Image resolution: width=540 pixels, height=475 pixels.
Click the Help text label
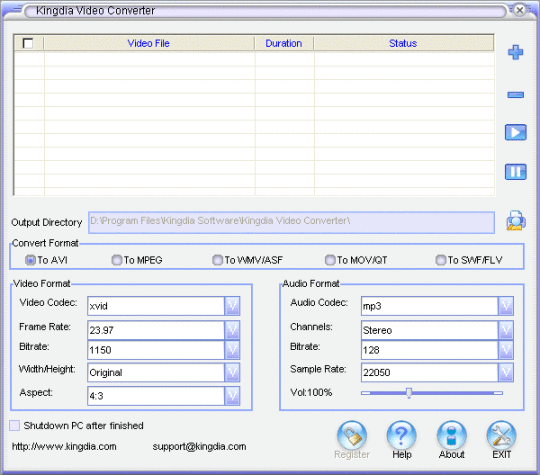pos(402,455)
